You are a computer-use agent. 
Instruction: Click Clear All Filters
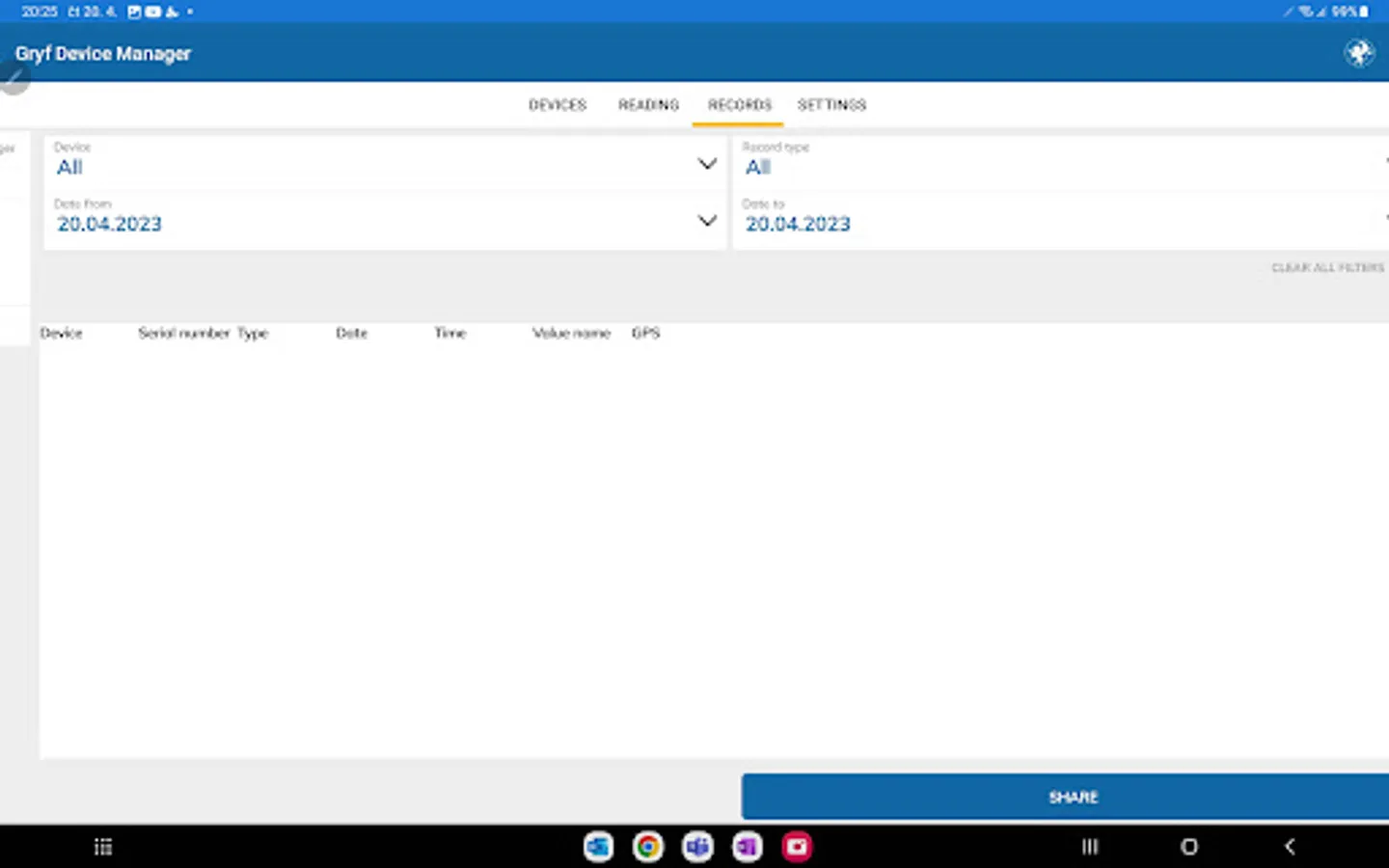click(1327, 267)
